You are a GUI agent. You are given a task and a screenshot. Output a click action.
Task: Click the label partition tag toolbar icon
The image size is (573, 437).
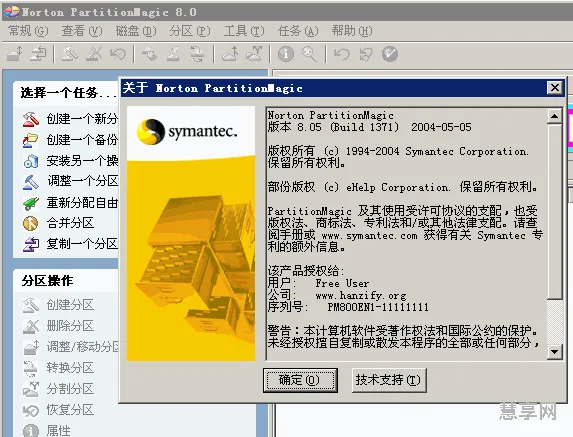pos(149,54)
